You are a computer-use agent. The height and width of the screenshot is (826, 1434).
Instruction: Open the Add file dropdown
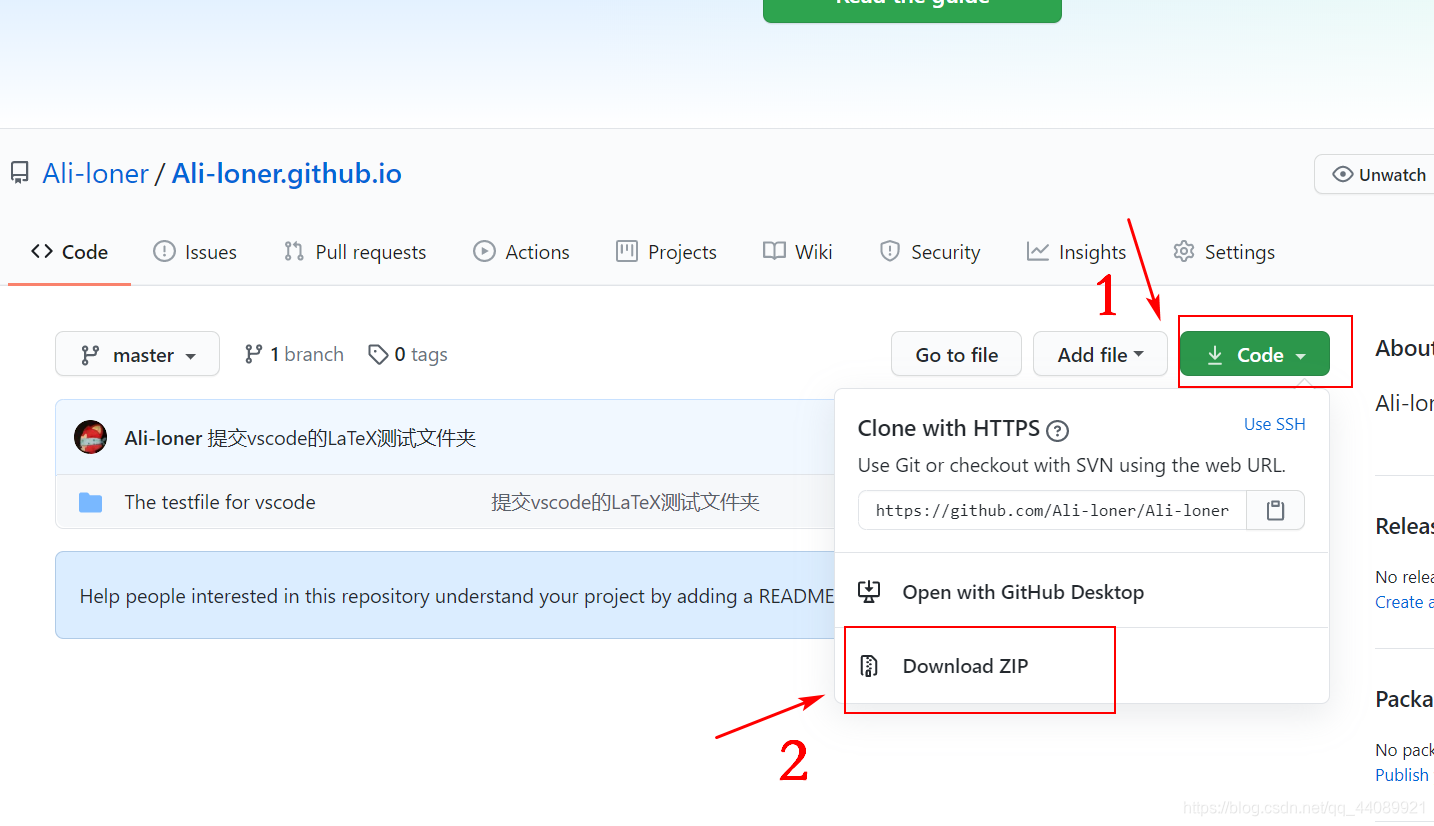coord(1100,354)
